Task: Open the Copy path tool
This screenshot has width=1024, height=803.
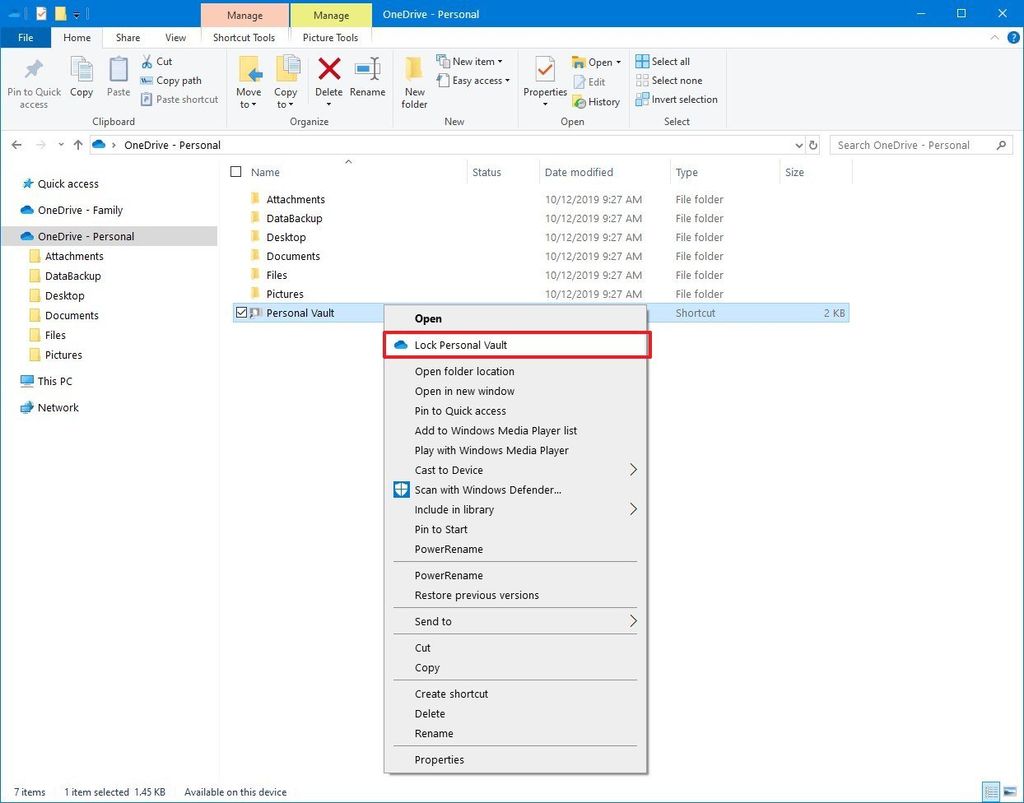Action: coord(176,80)
